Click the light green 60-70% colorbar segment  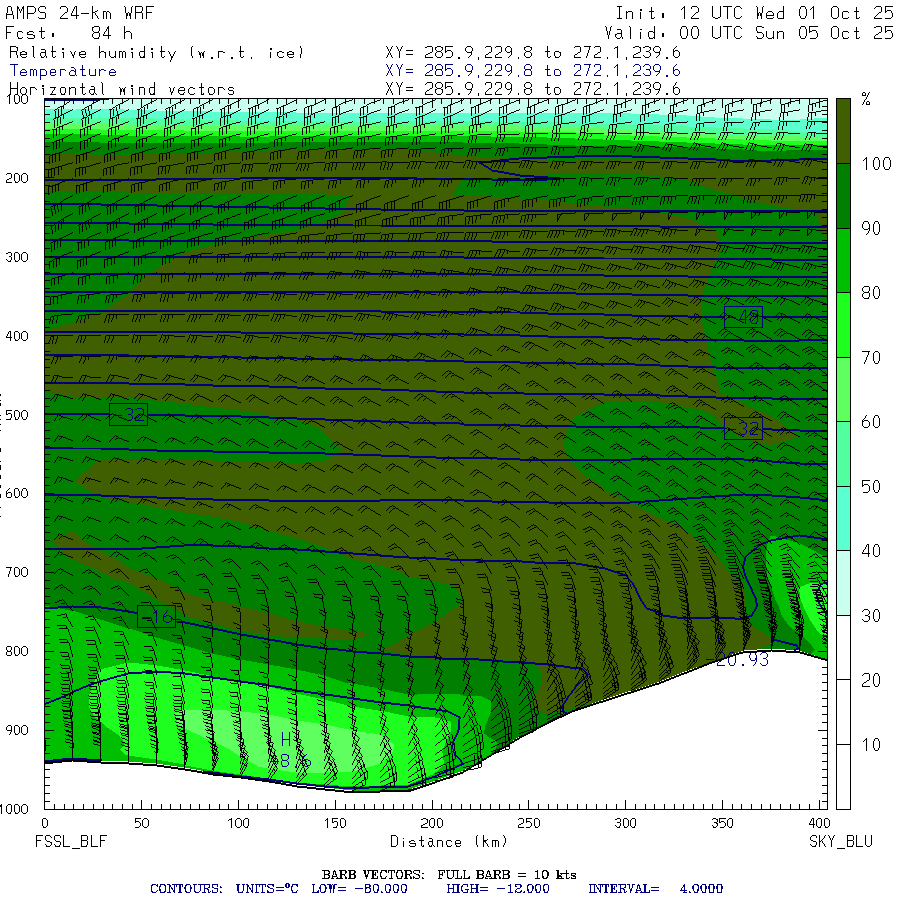(x=843, y=389)
